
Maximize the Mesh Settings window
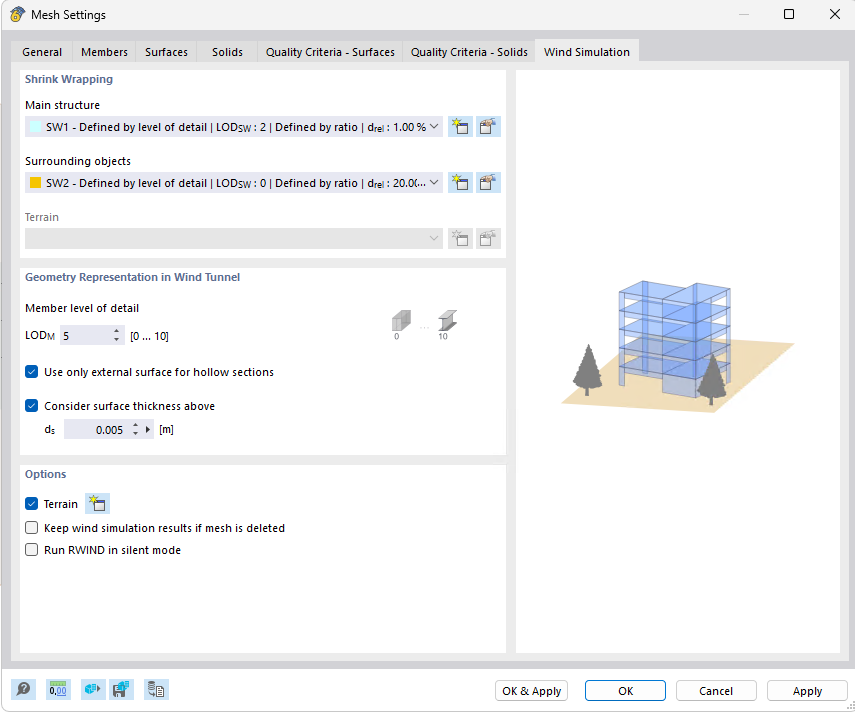788,14
